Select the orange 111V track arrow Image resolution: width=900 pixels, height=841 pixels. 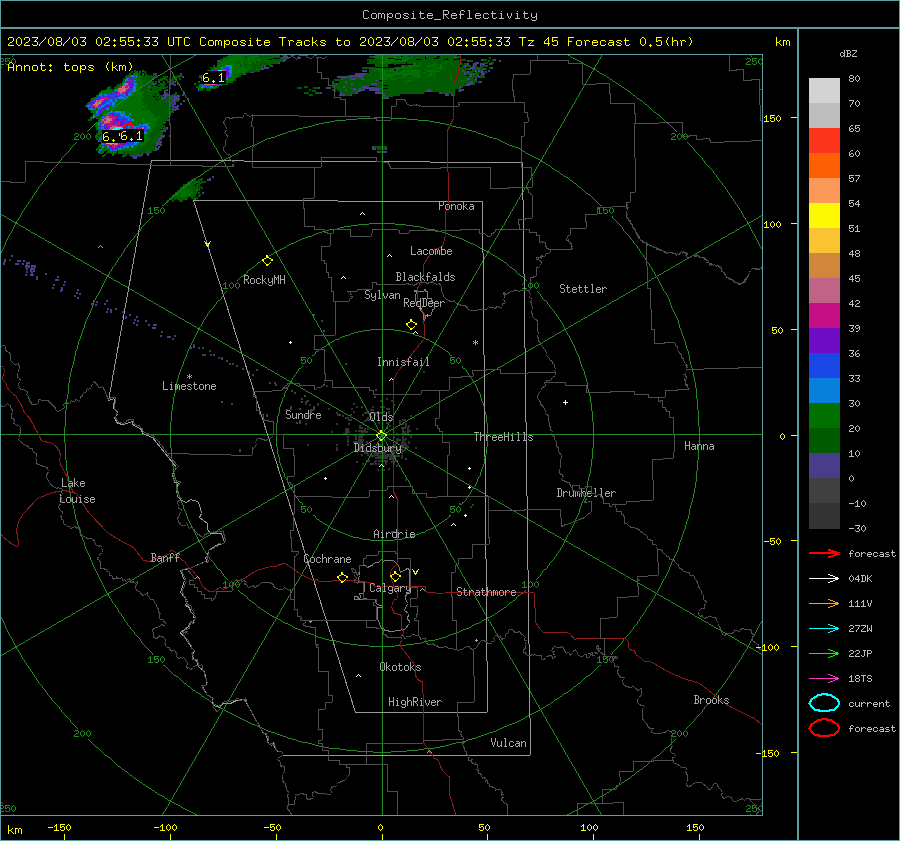824,603
